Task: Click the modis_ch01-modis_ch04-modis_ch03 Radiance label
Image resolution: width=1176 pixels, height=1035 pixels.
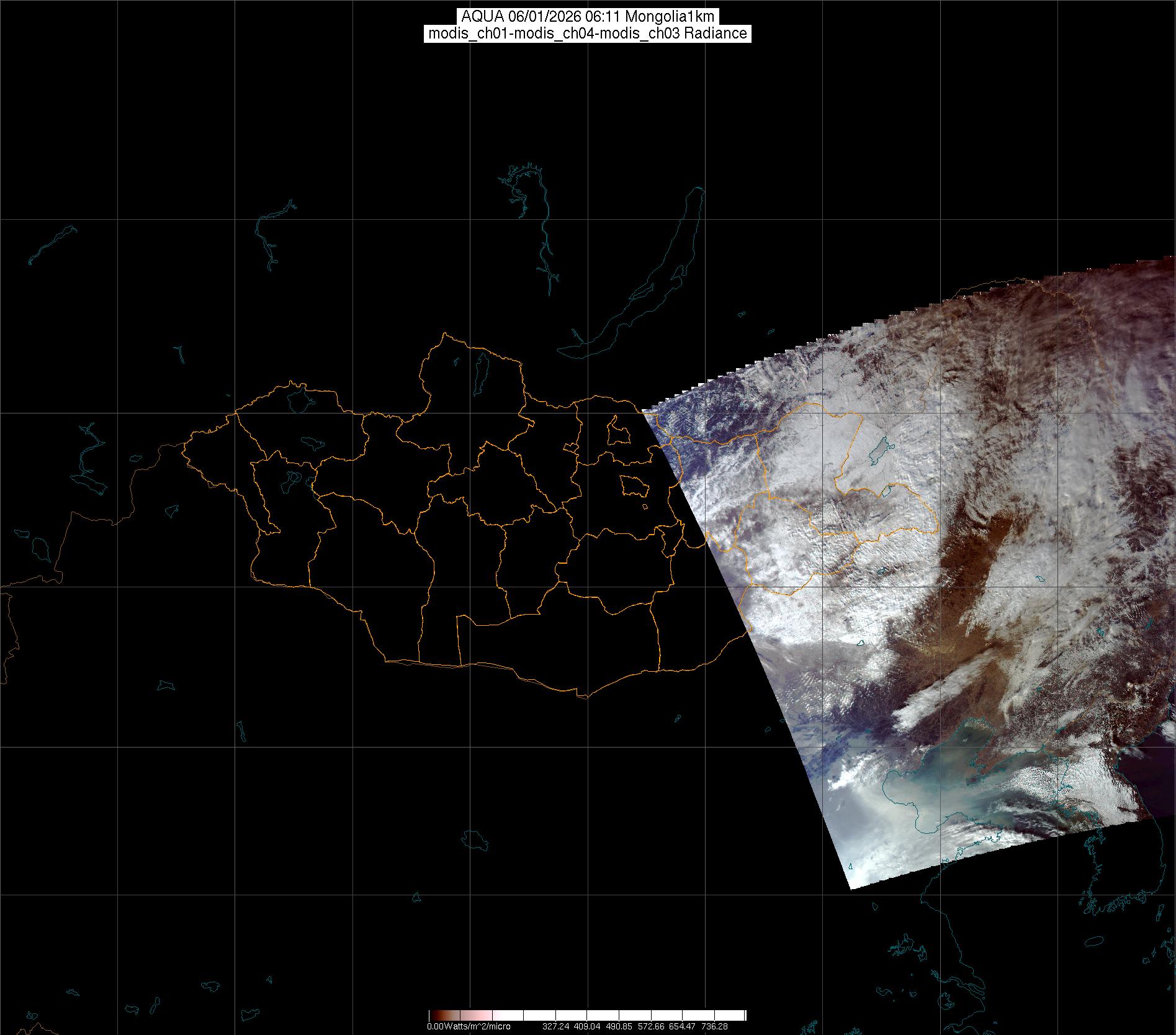Action: [x=588, y=34]
